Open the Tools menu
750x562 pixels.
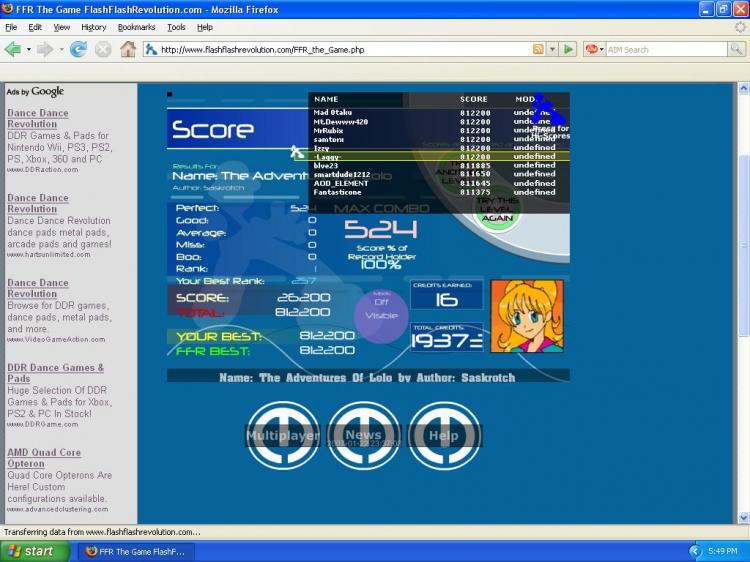tap(176, 27)
